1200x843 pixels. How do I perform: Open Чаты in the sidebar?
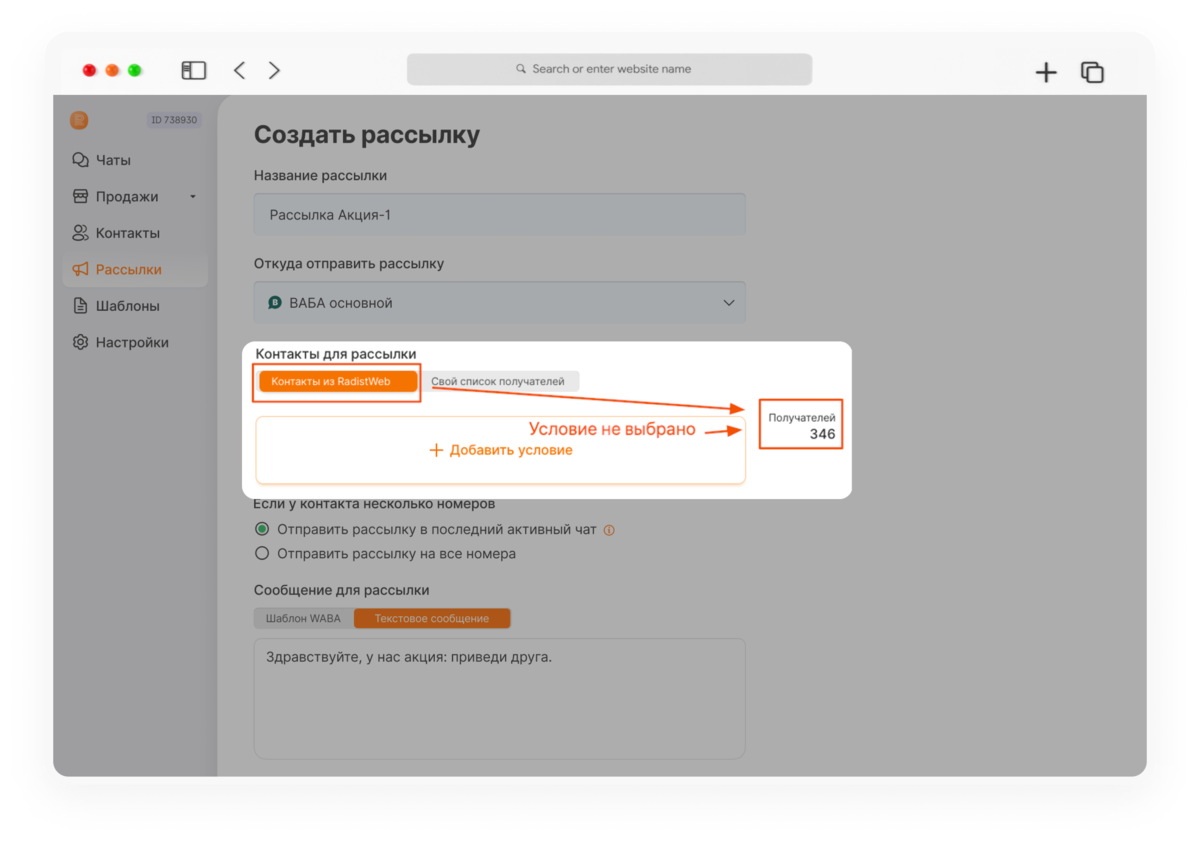pyautogui.click(x=112, y=160)
